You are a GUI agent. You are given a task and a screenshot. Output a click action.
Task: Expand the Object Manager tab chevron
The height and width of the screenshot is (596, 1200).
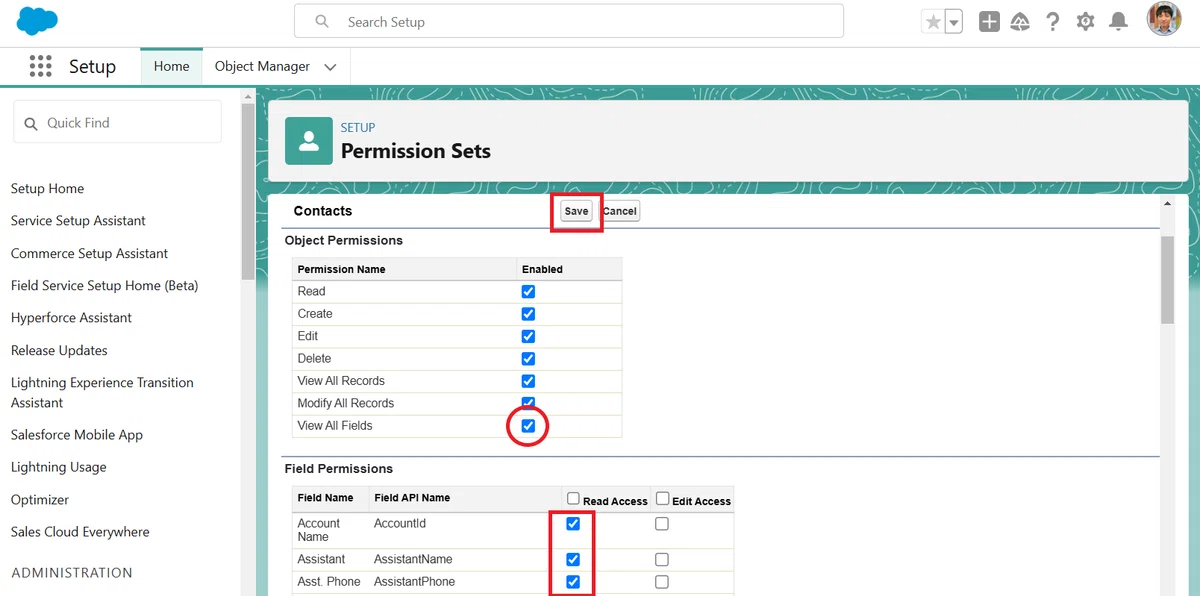(330, 67)
